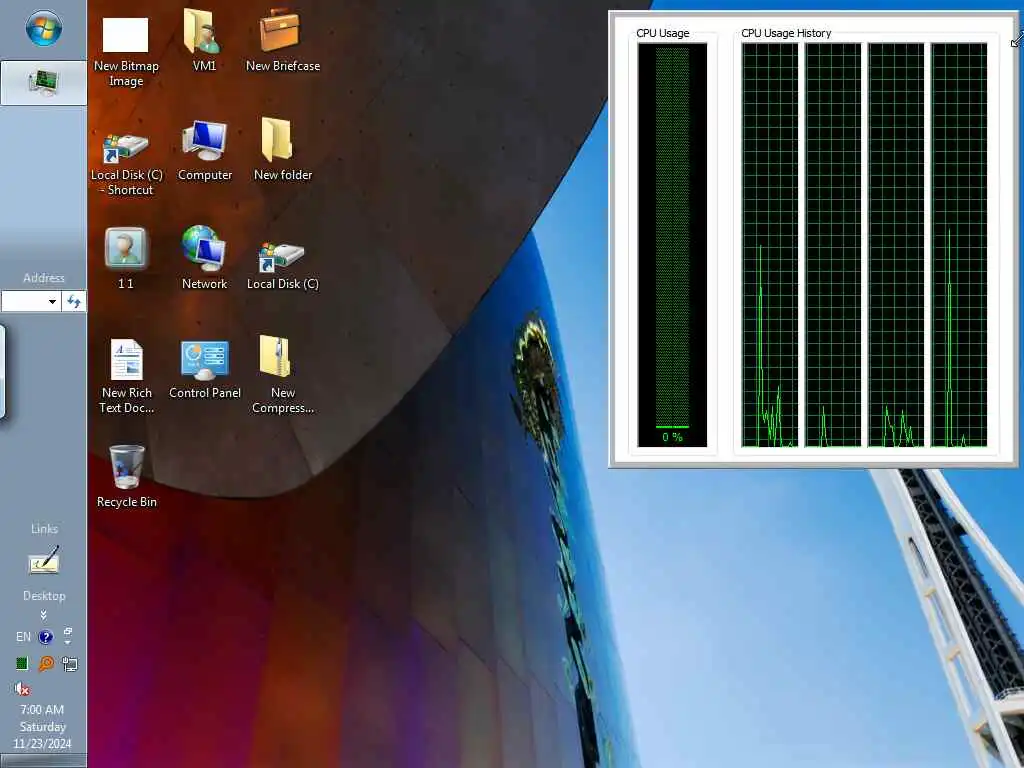Click the 0 % CPU usage value
The width and height of the screenshot is (1024, 768).
(672, 437)
